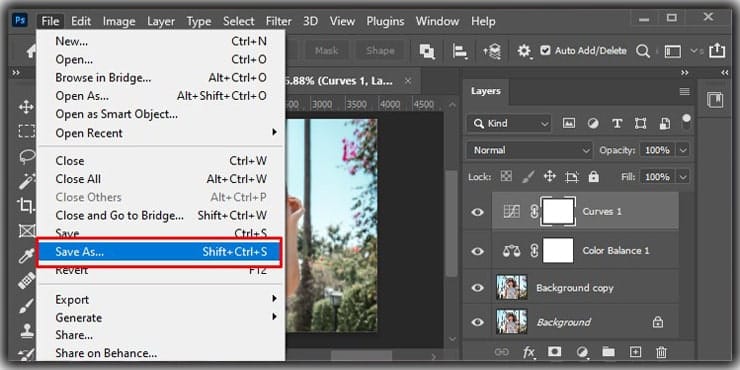Open the layer styles fx menu
This screenshot has height=370, width=740.
coord(529,352)
